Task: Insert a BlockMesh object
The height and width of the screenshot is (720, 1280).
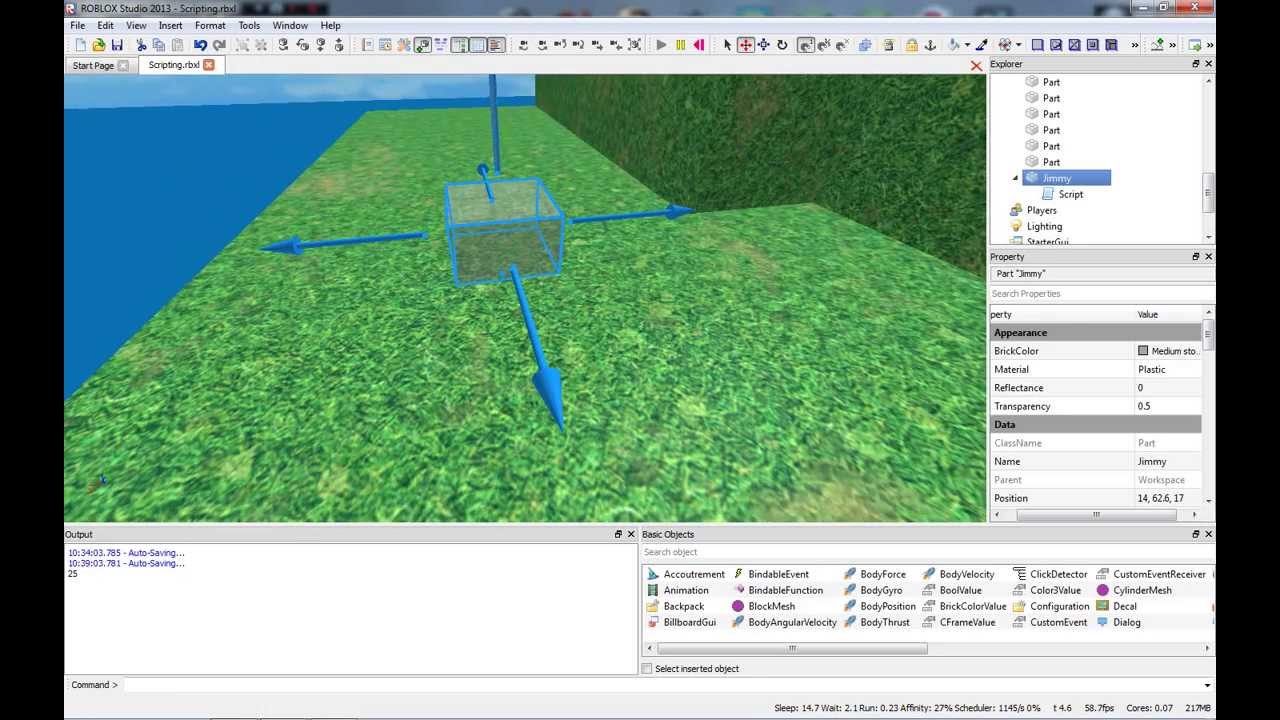Action: (x=763, y=606)
